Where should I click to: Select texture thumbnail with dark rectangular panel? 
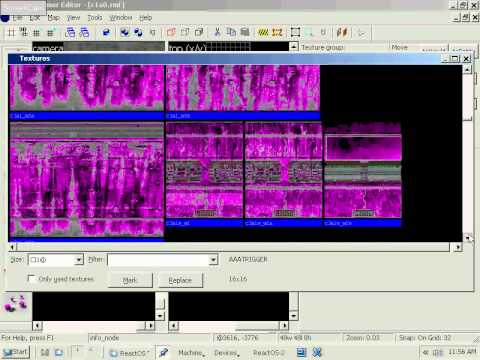pyautogui.click(x=363, y=171)
